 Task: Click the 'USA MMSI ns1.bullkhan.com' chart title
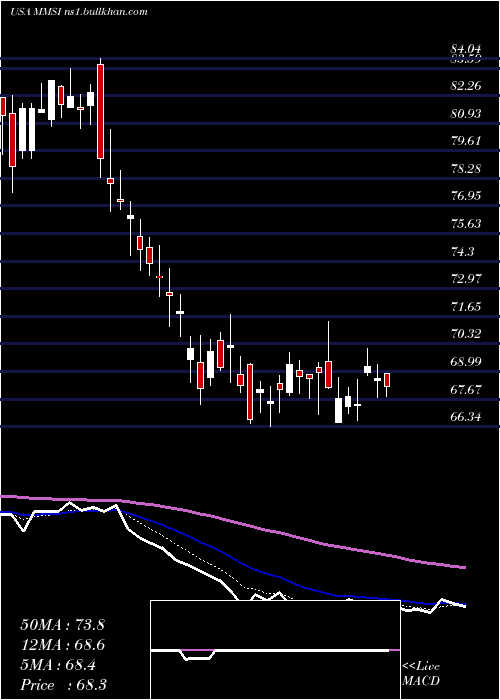tap(79, 12)
